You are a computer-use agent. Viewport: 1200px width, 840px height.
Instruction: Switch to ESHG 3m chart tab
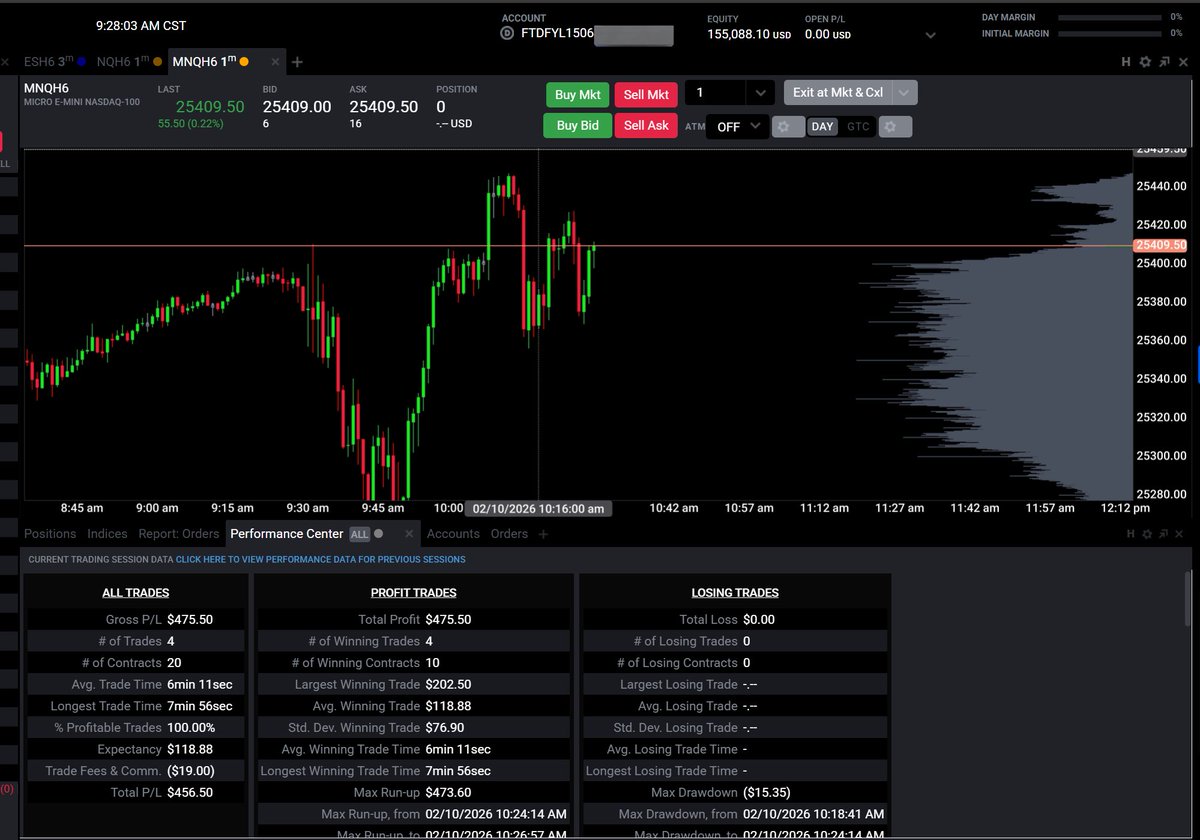point(54,62)
